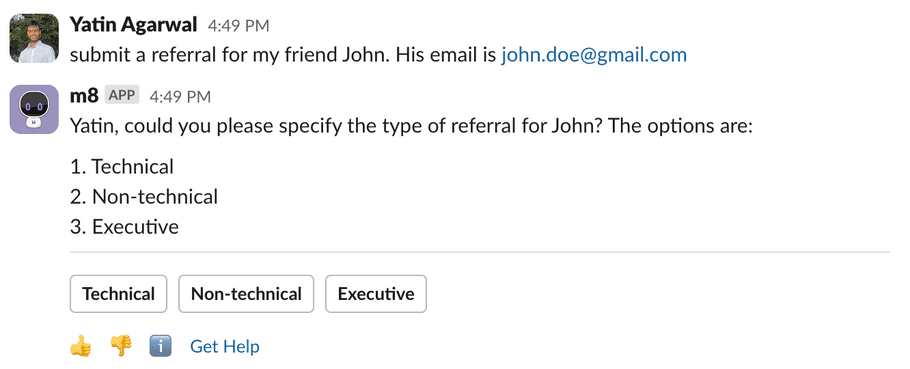Open the john.doe@gmail.com email link
910x369 pixels.
(x=594, y=55)
